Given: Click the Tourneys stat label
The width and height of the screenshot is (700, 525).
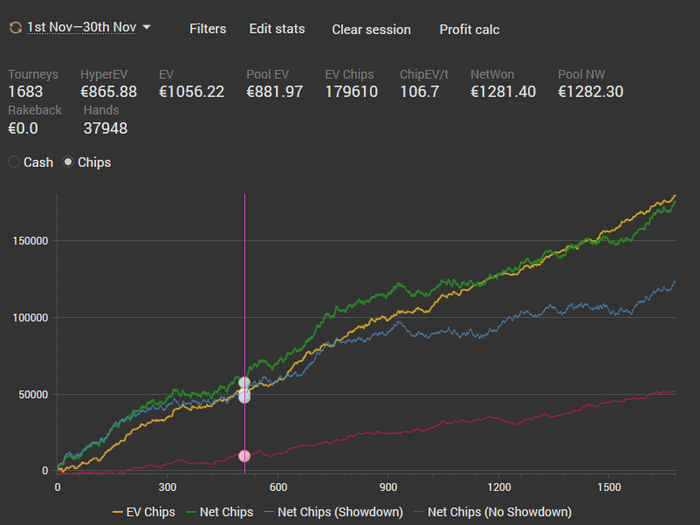Looking at the screenshot, I should (33, 74).
